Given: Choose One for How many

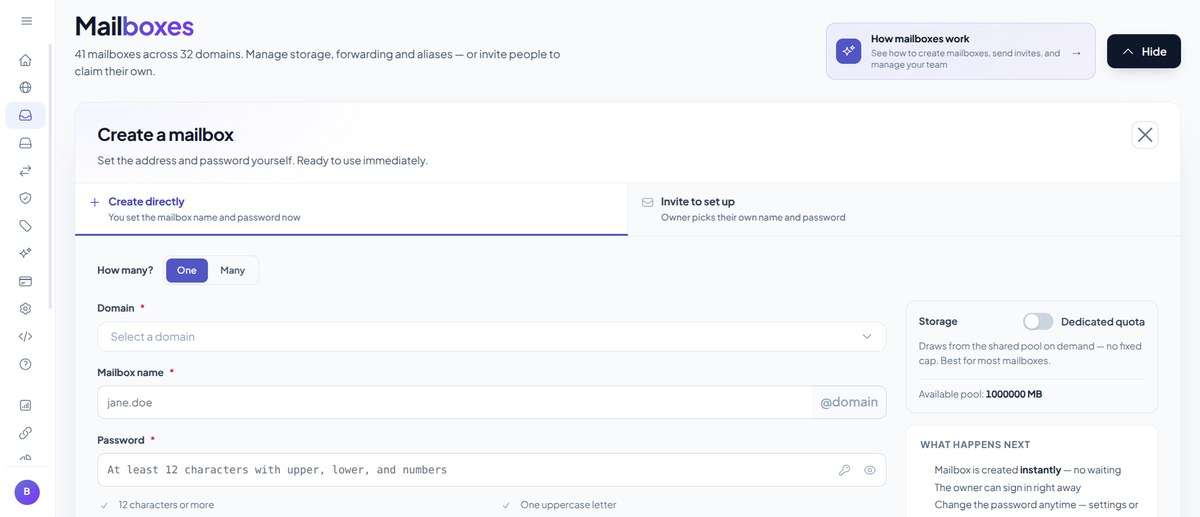Looking at the screenshot, I should coord(187,270).
